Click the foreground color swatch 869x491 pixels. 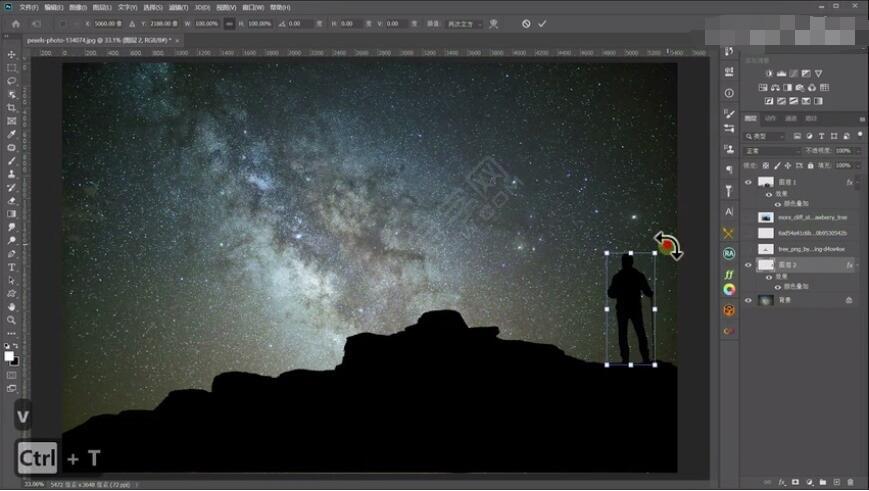coord(9,354)
